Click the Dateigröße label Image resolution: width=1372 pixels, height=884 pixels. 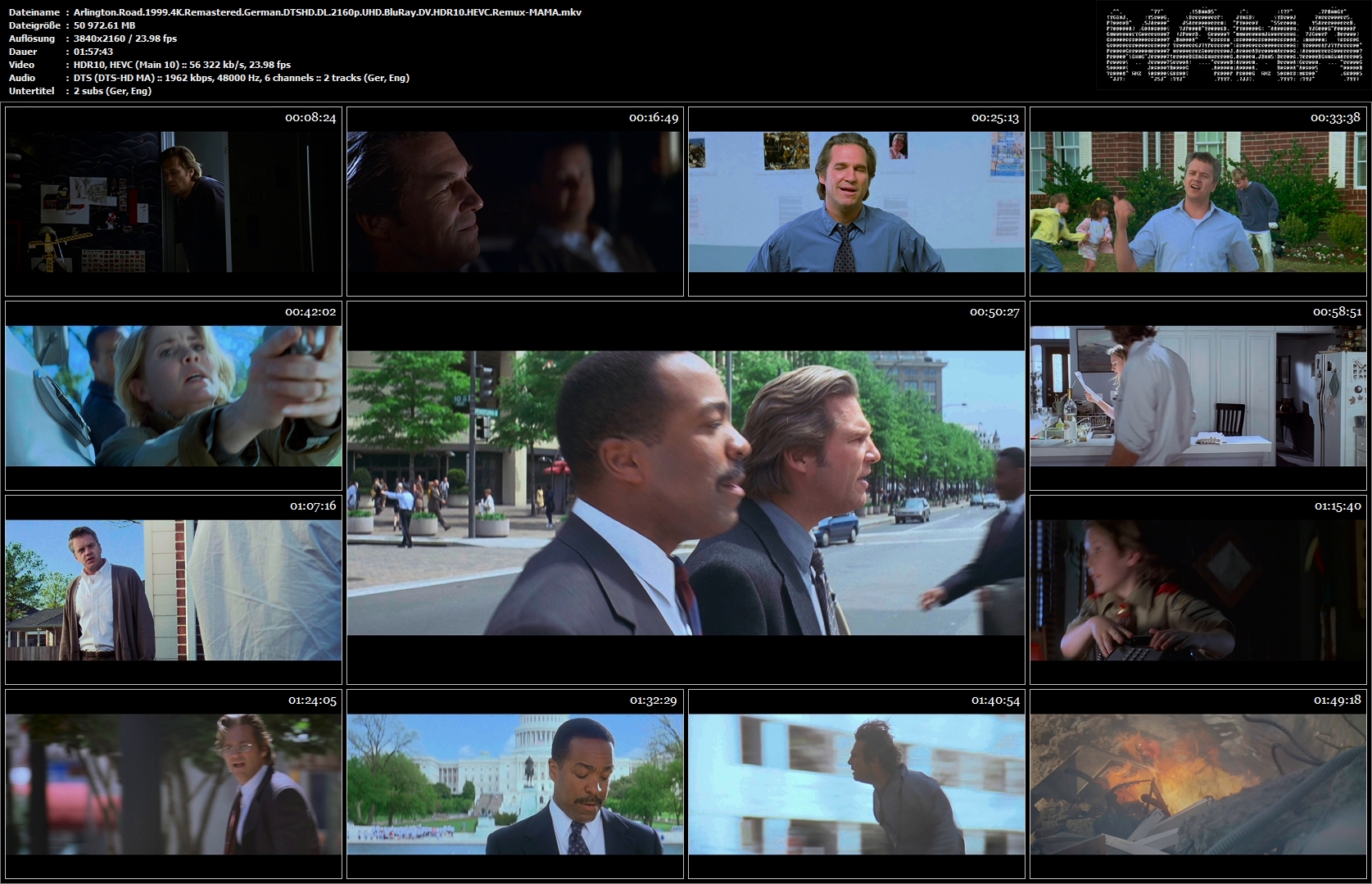click(x=34, y=25)
